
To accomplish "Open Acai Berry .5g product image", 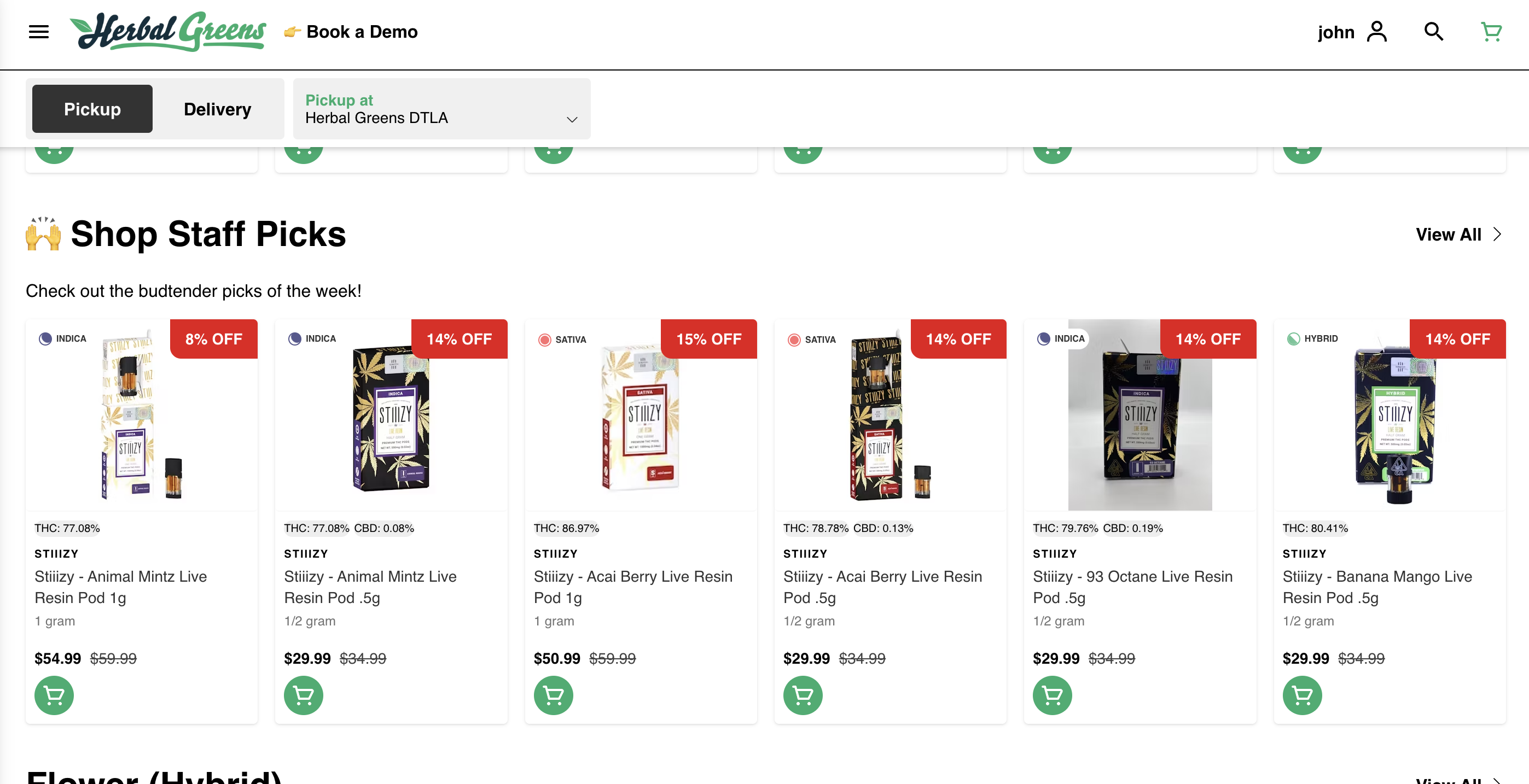I will [890, 415].
